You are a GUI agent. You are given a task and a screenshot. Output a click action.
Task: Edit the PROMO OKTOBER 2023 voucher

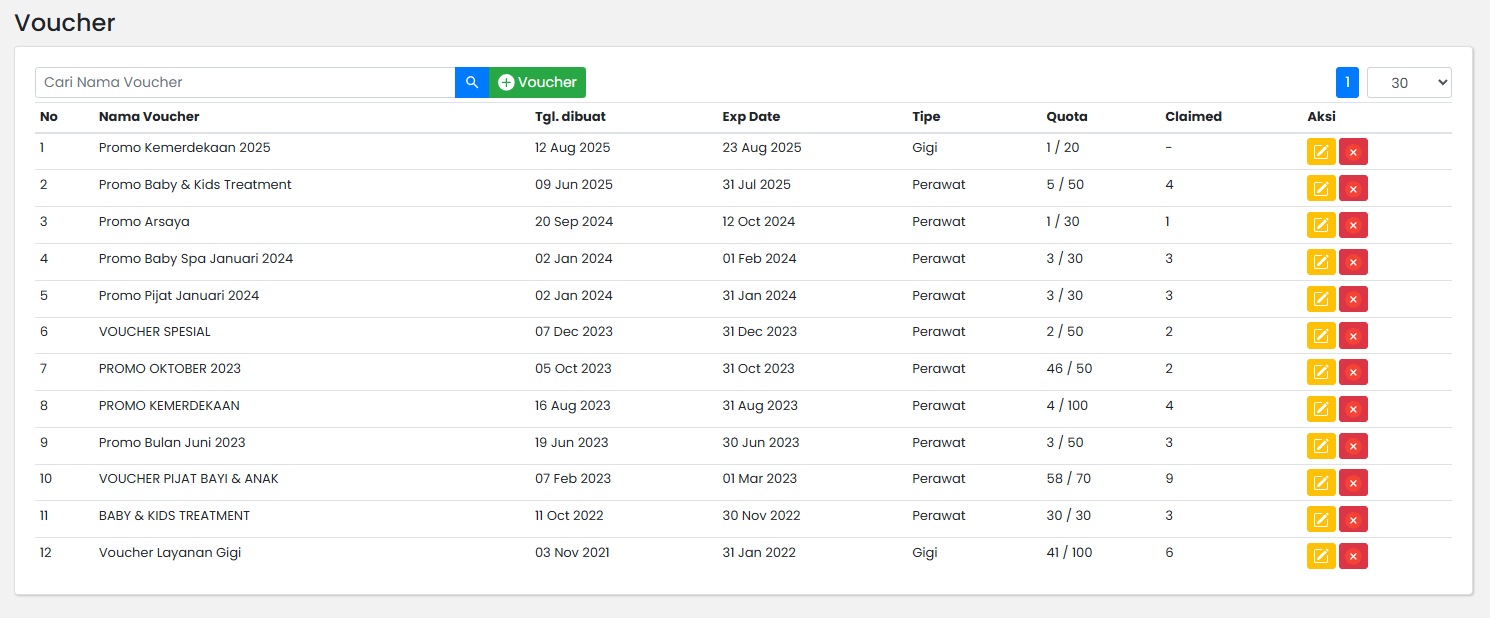click(x=1321, y=372)
